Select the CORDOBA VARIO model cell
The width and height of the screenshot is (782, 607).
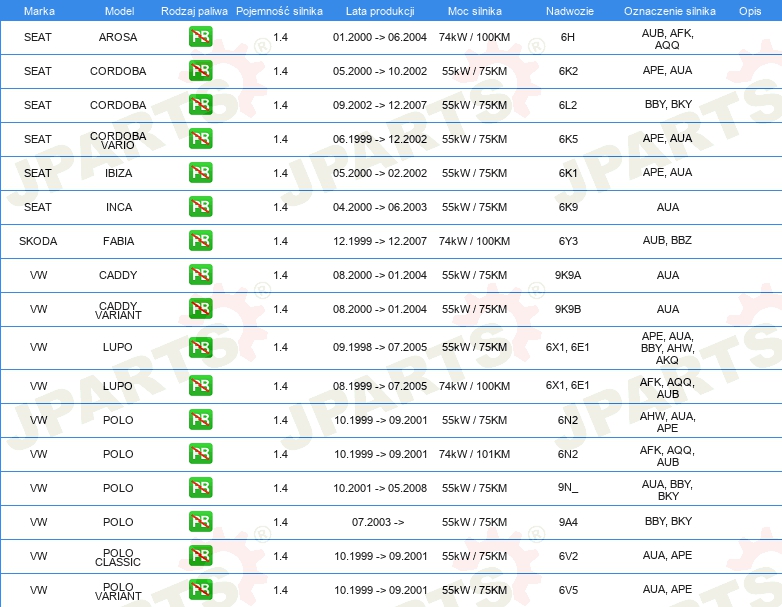(118, 140)
